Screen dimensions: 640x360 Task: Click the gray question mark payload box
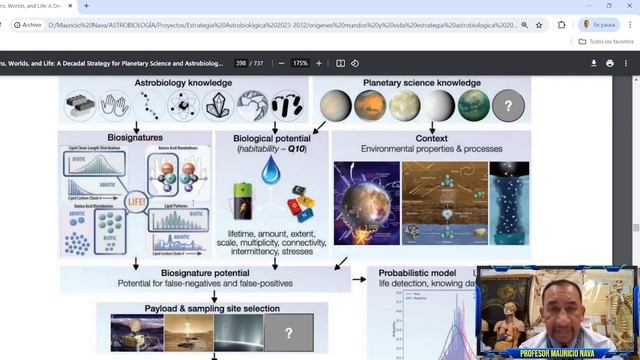click(x=289, y=333)
